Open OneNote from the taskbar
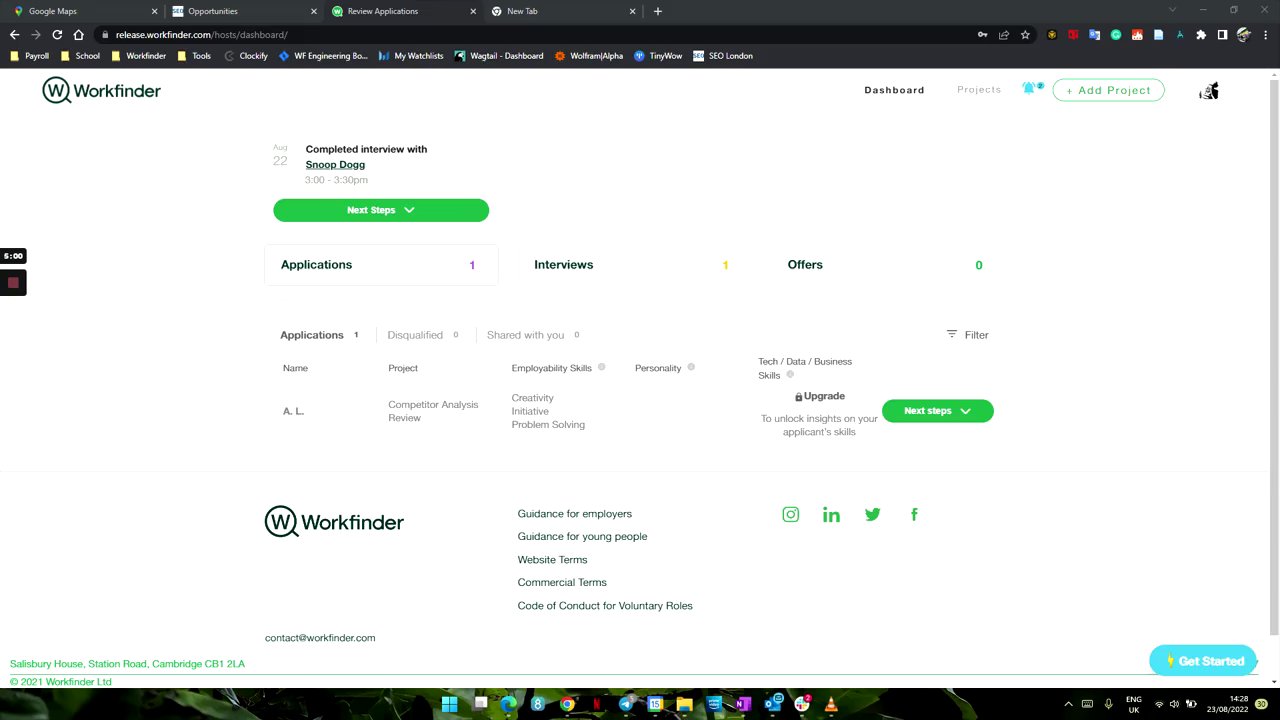This screenshot has height=720, width=1280. click(743, 704)
